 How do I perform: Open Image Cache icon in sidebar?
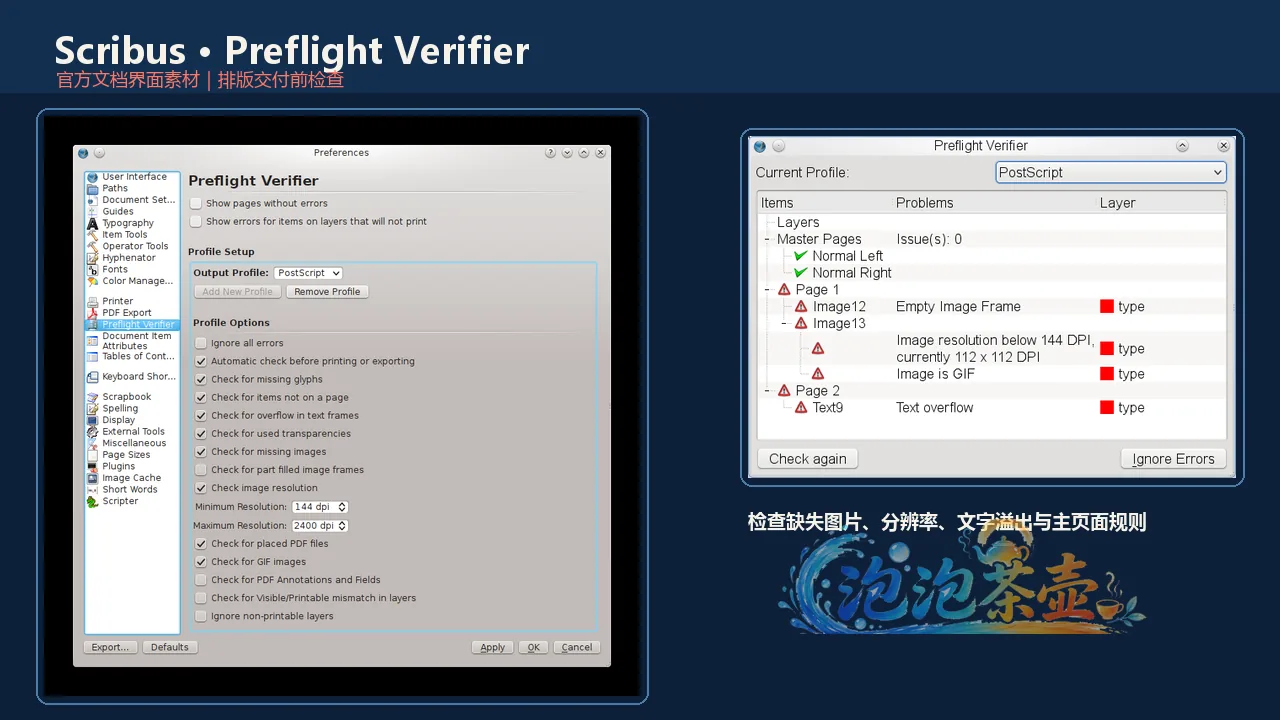pyautogui.click(x=93, y=478)
